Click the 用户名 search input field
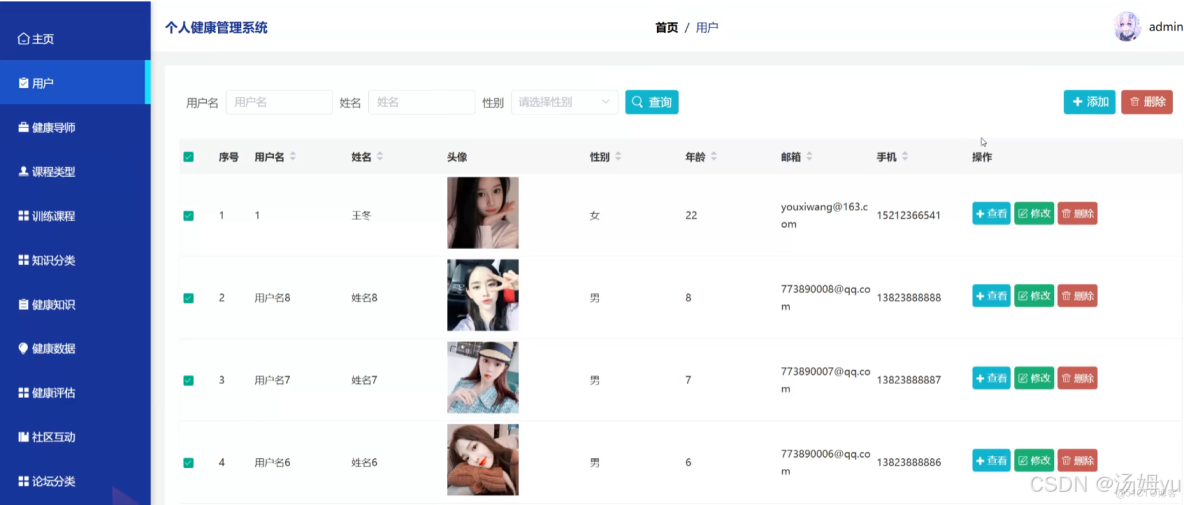This screenshot has width=1184, height=505. pos(279,102)
